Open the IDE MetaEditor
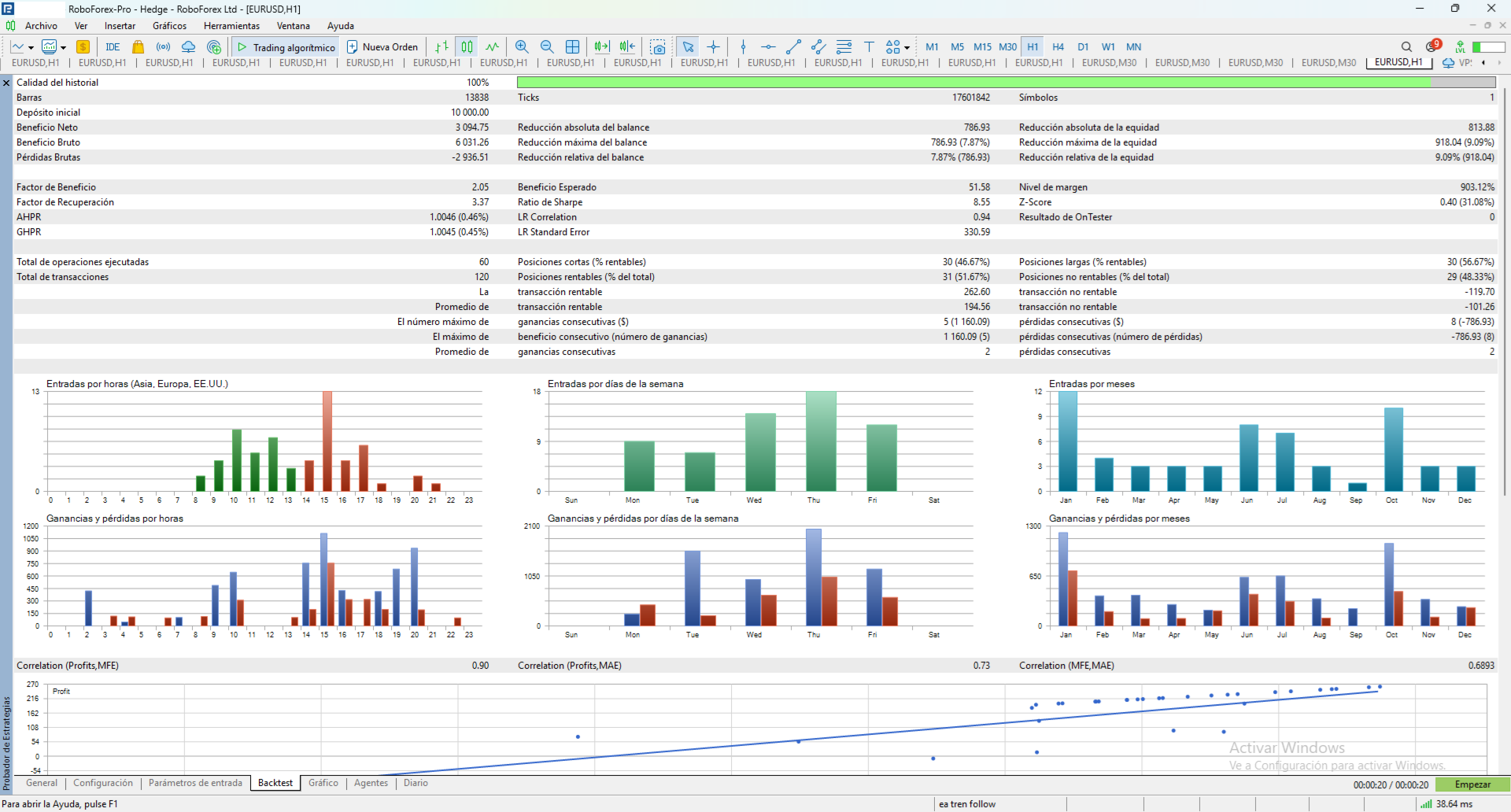The image size is (1511, 812). pos(113,47)
